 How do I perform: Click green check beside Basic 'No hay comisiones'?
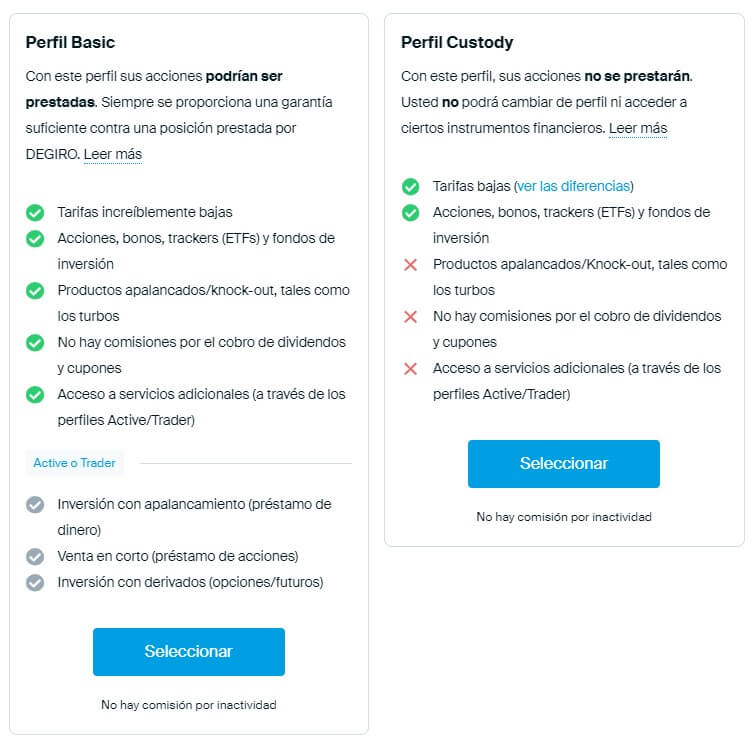click(35, 342)
